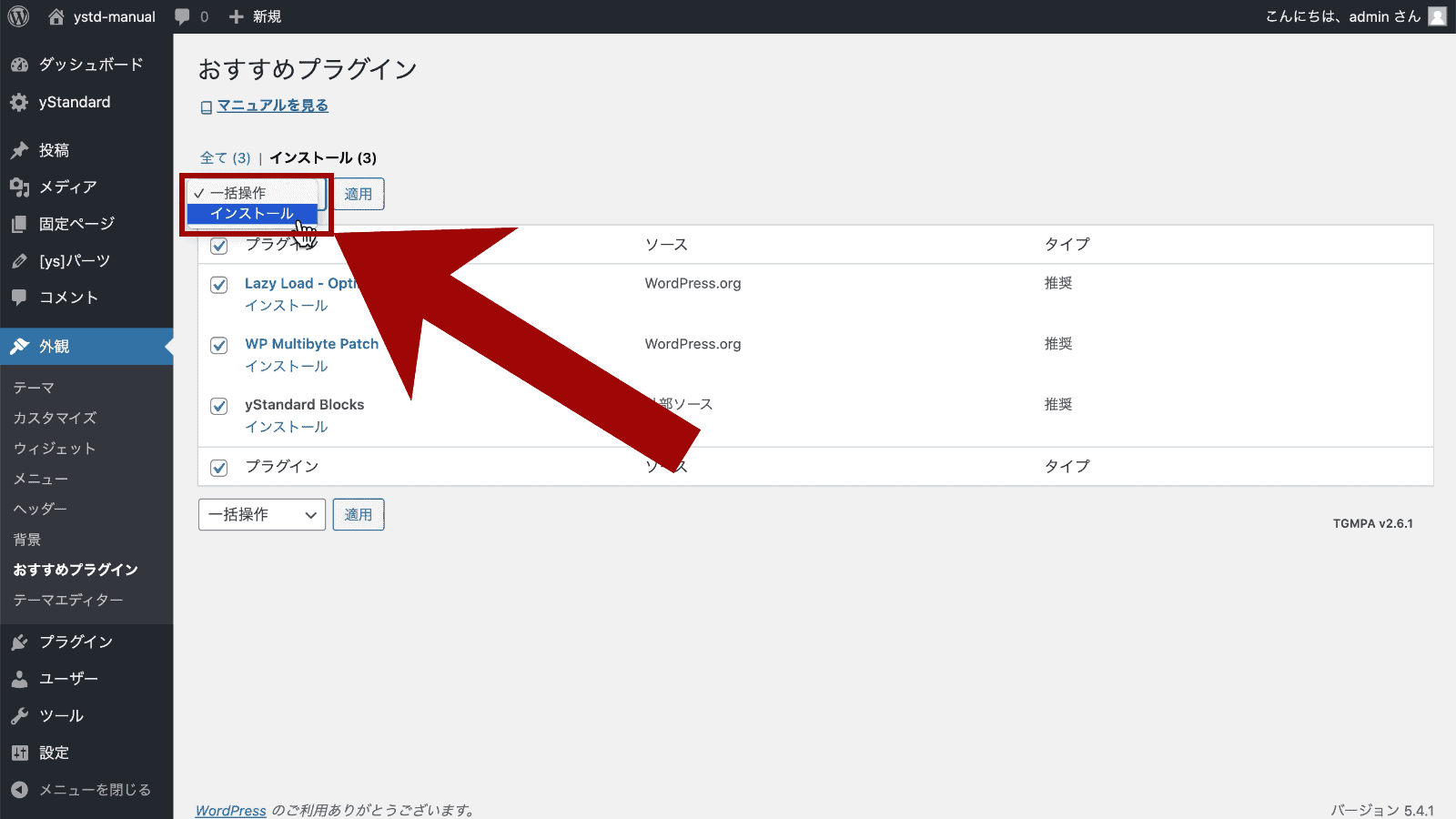Open the WordPress footer link
This screenshot has height=819, width=1456.
point(231,810)
